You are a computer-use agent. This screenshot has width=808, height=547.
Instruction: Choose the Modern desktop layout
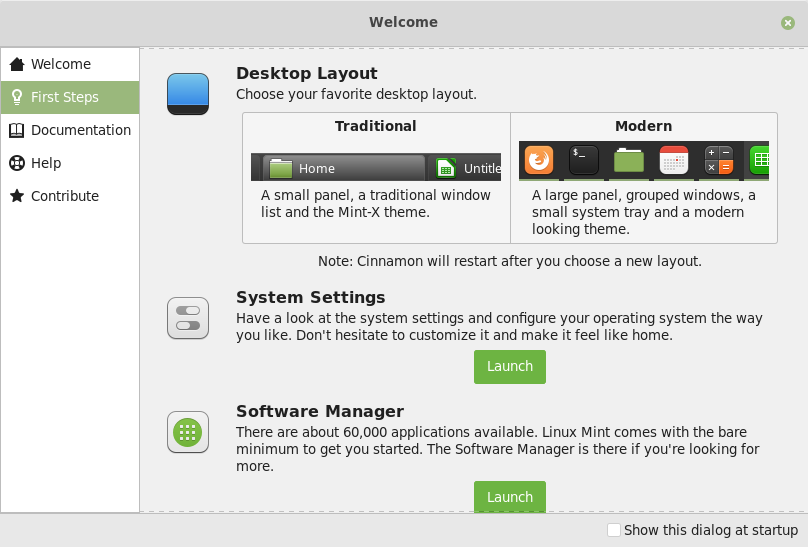[643, 178]
